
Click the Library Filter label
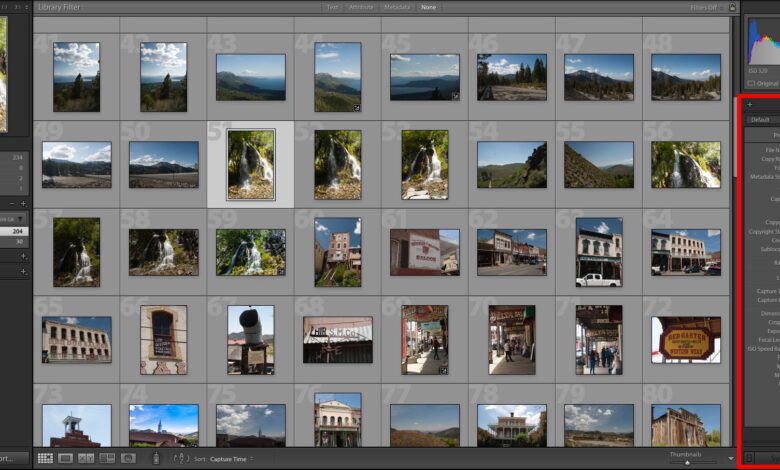[59, 7]
